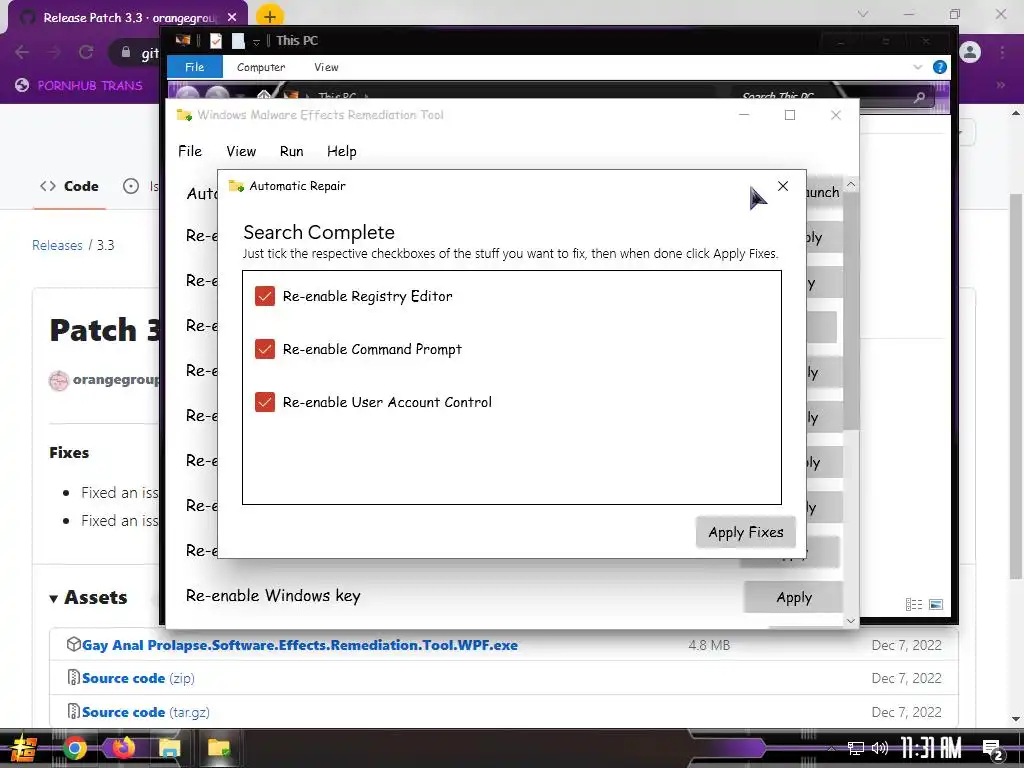The width and height of the screenshot is (1024, 768).
Task: Click the Remediation Tool scrollbar up arrow
Action: 851,184
